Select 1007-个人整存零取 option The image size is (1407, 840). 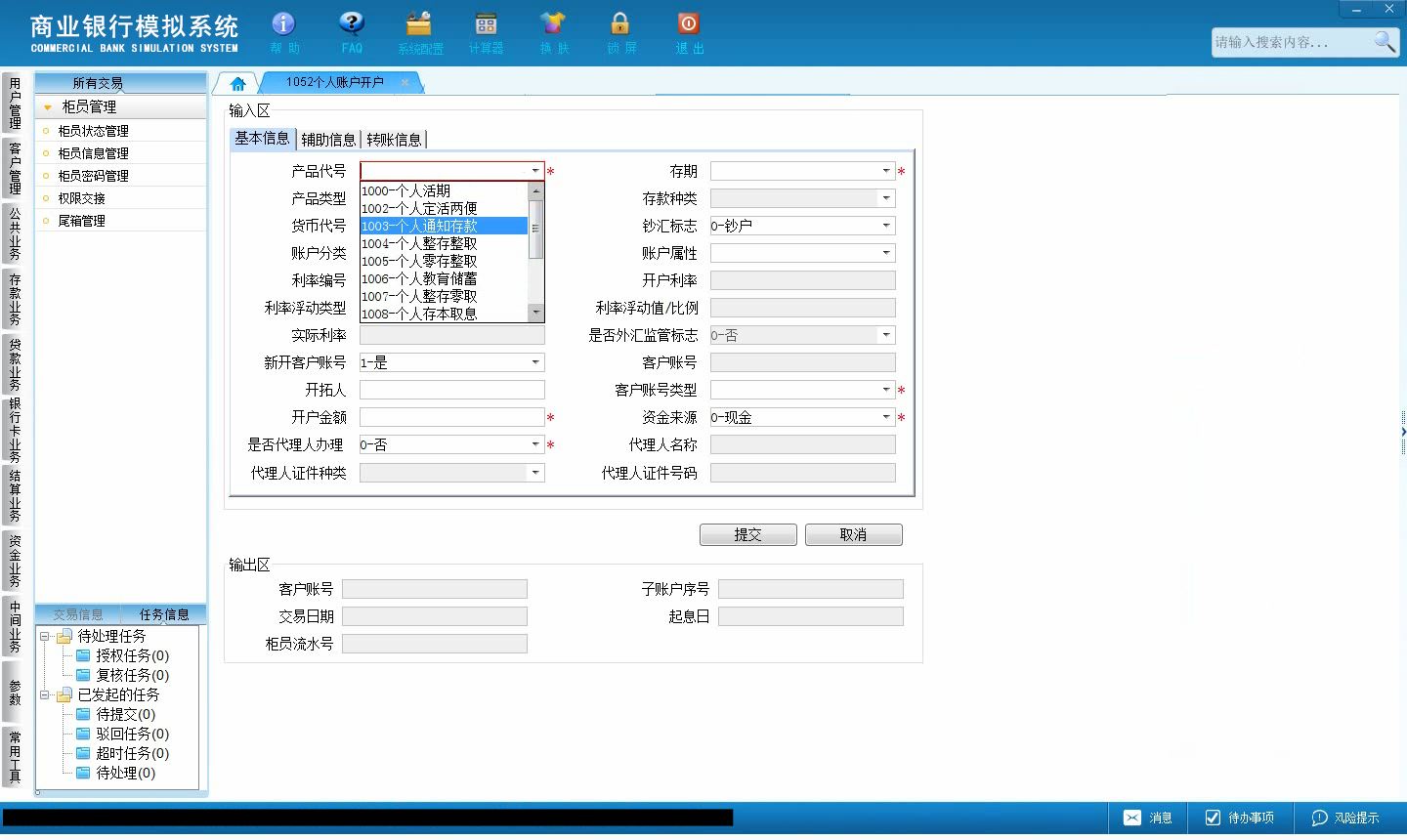(444, 296)
